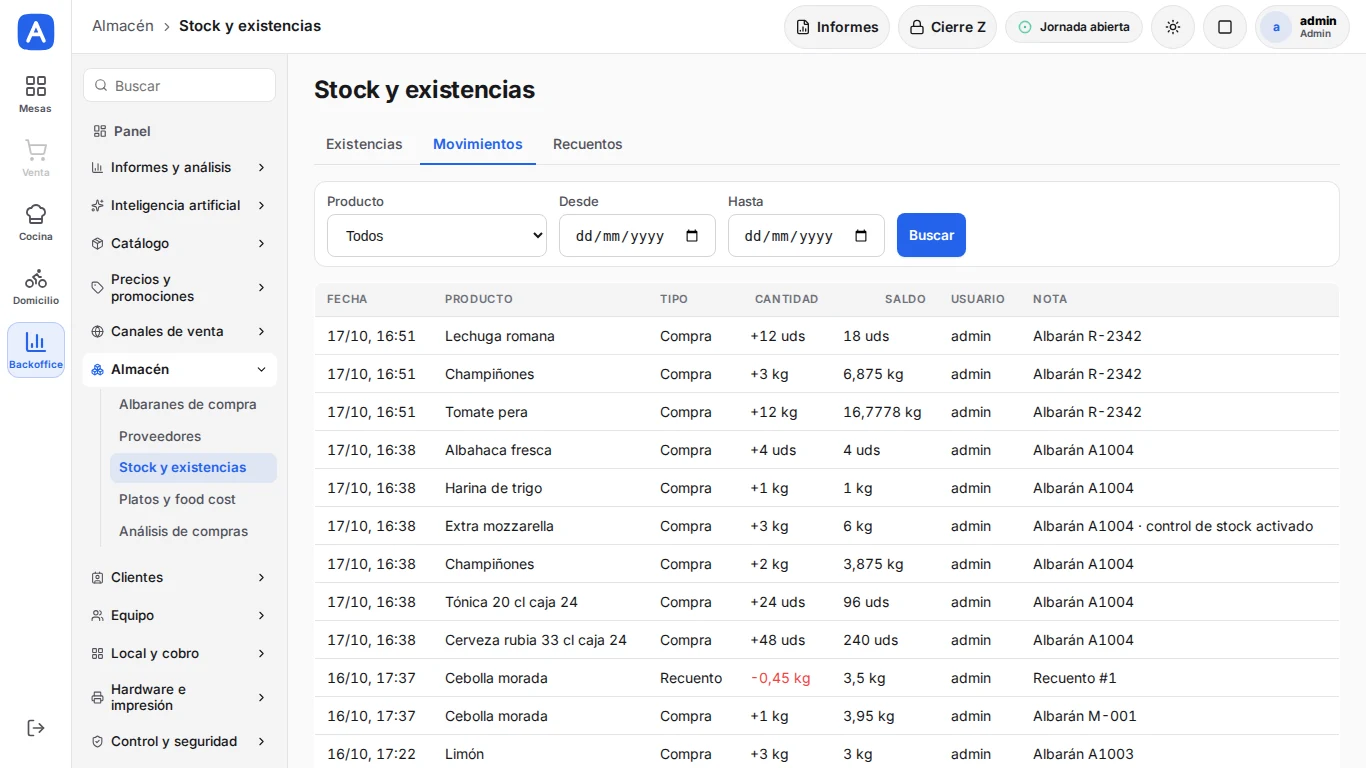The height and width of the screenshot is (768, 1366).
Task: Switch to the Existencias tab
Action: [x=364, y=144]
